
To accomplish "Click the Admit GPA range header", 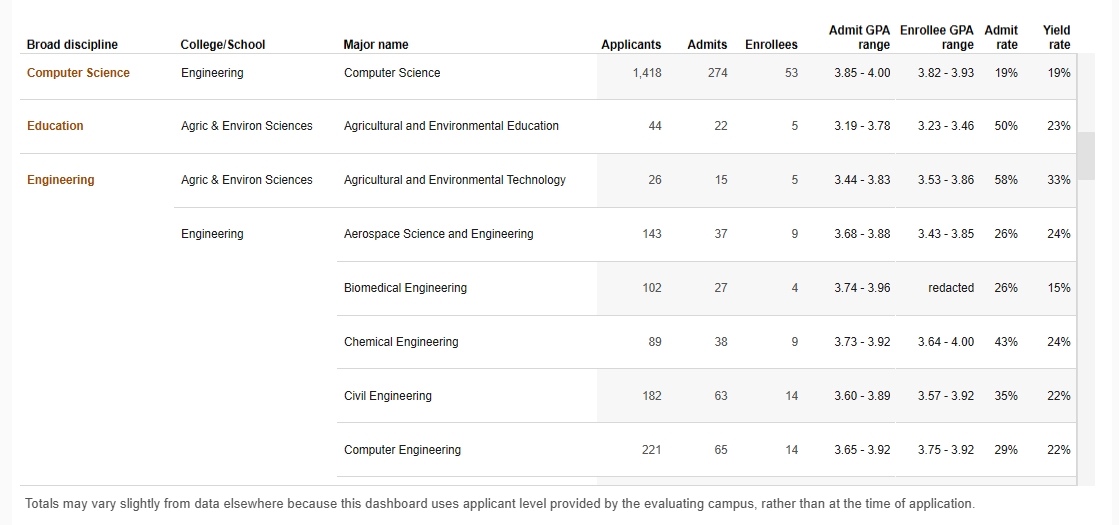I will (859, 38).
